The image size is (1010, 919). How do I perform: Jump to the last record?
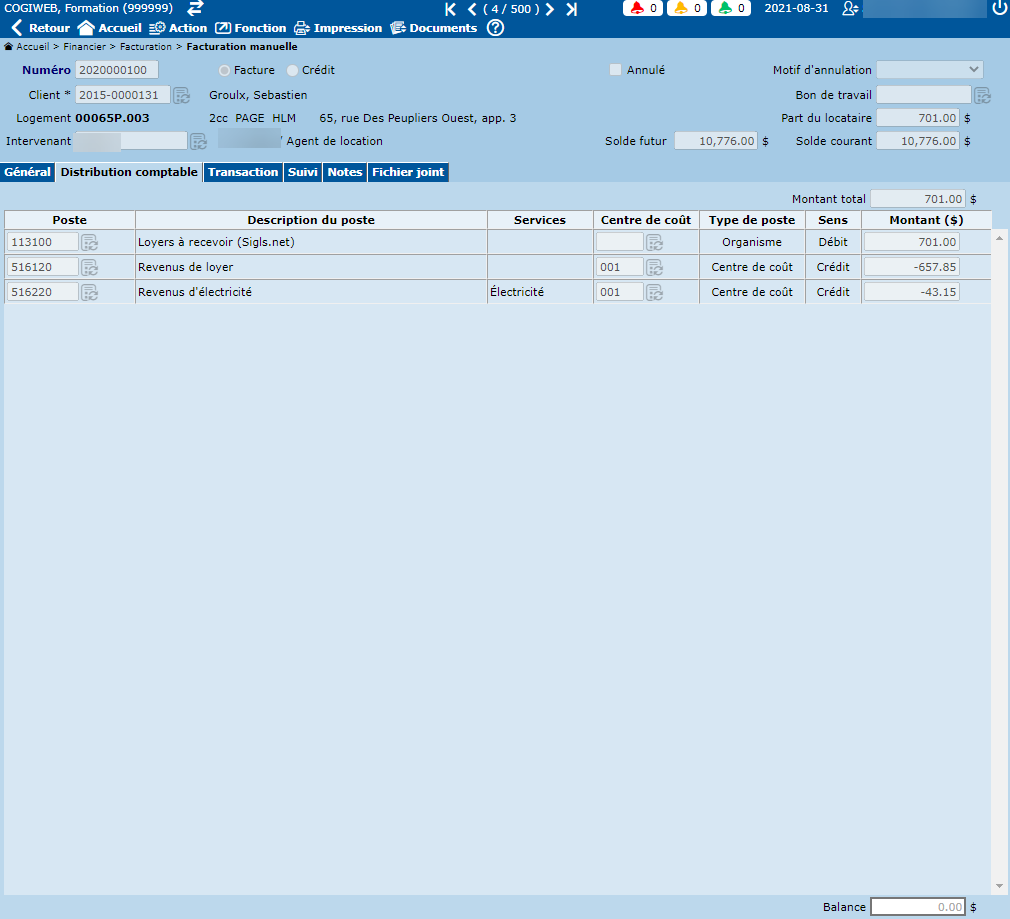pos(571,9)
